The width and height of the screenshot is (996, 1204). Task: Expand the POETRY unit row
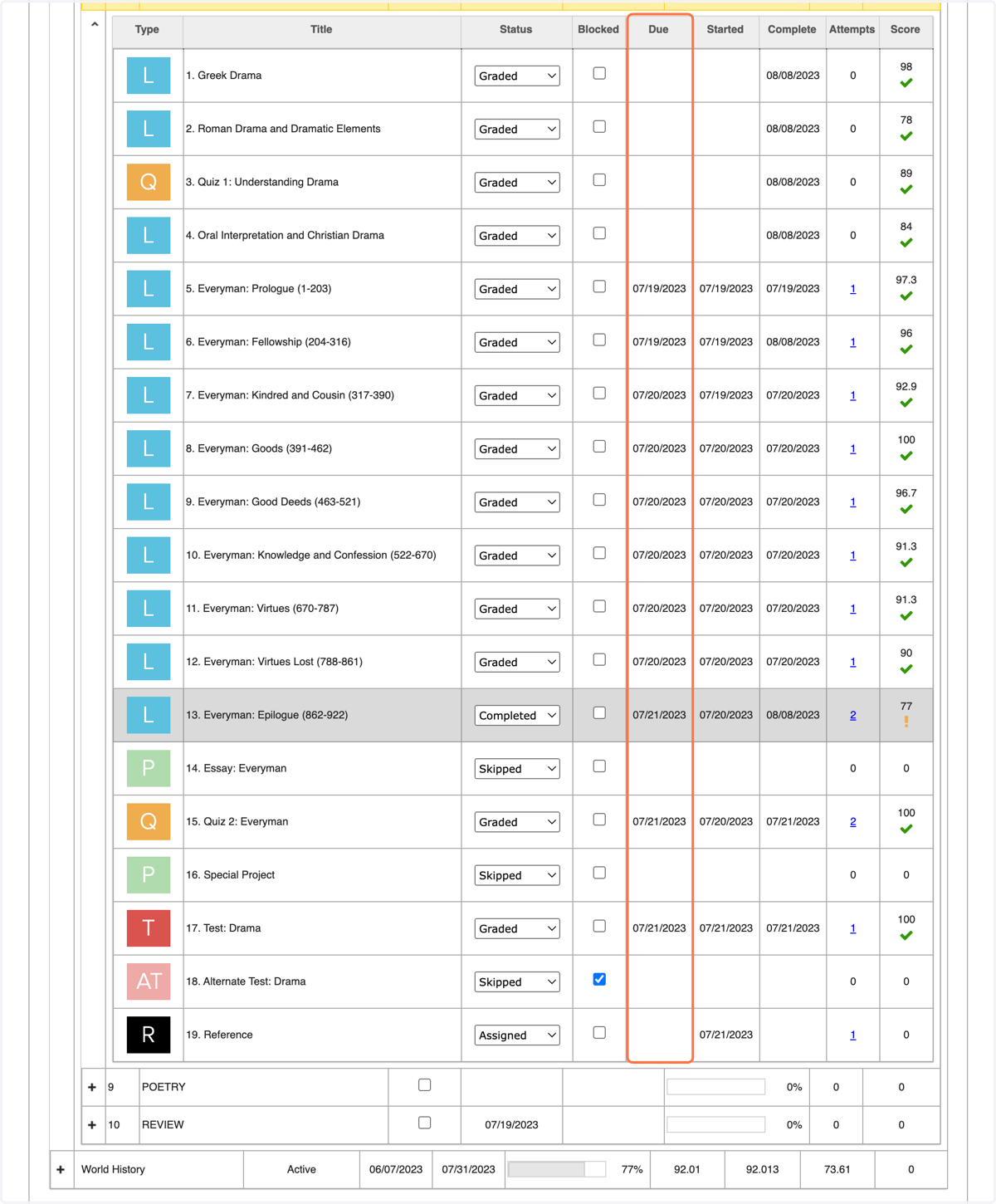(92, 1087)
